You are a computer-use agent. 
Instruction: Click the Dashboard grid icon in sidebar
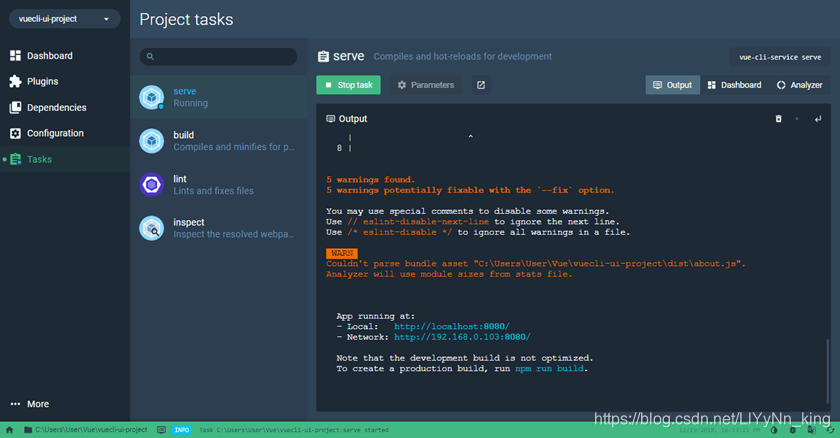click(x=16, y=56)
